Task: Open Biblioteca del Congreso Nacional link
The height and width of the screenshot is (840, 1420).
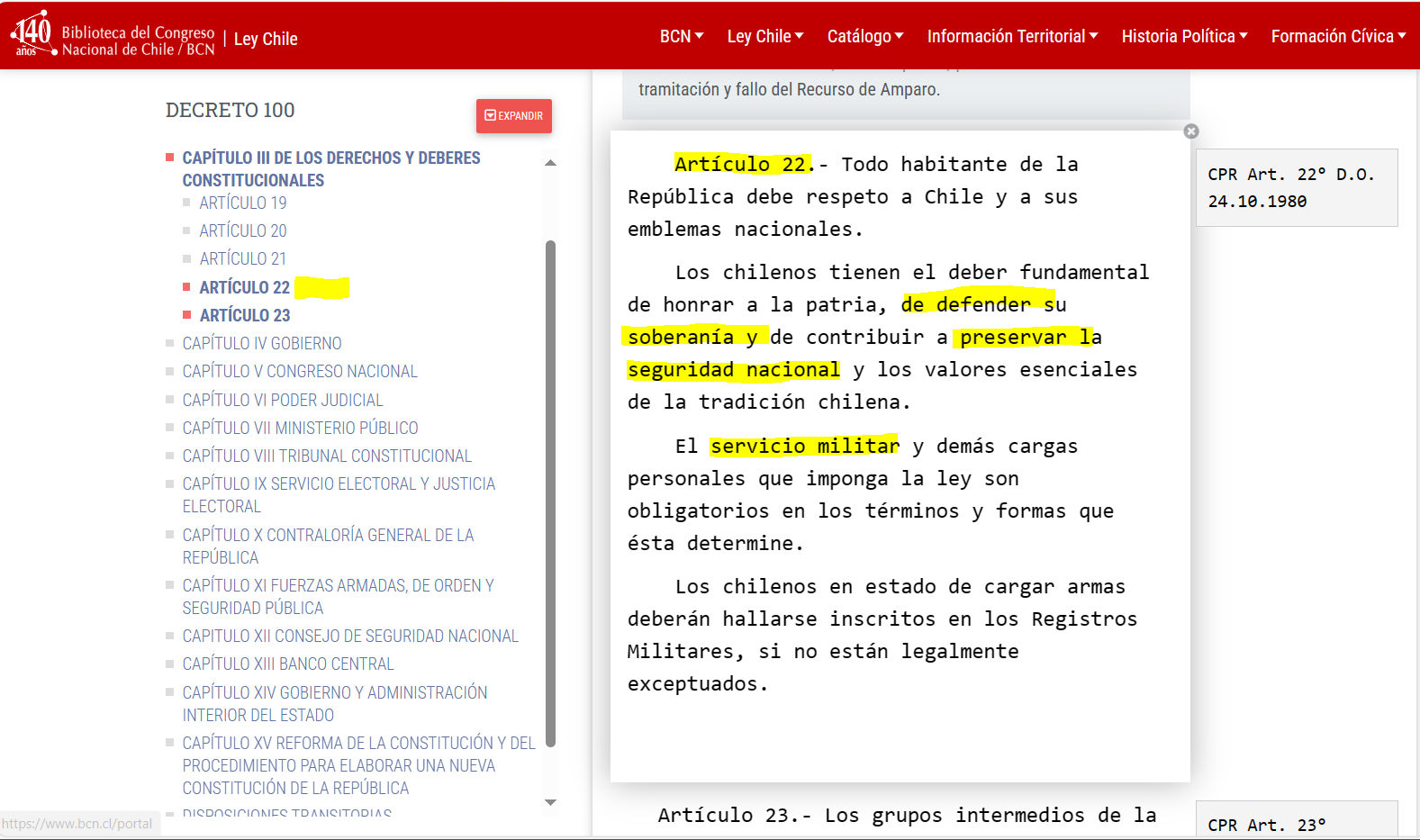Action: (x=138, y=41)
